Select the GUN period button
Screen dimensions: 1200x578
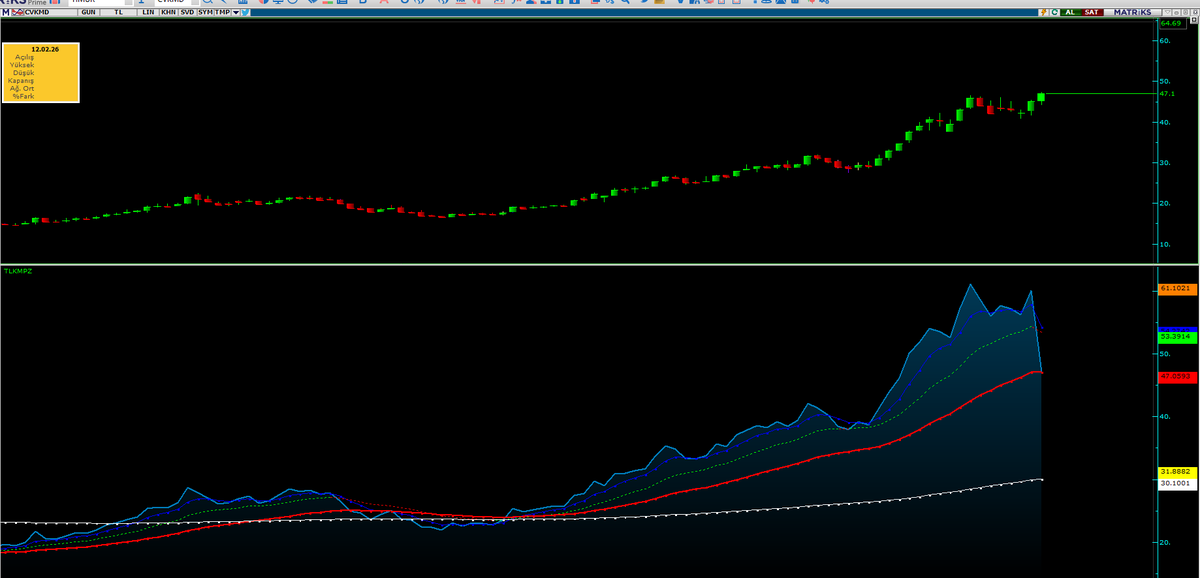pos(89,12)
